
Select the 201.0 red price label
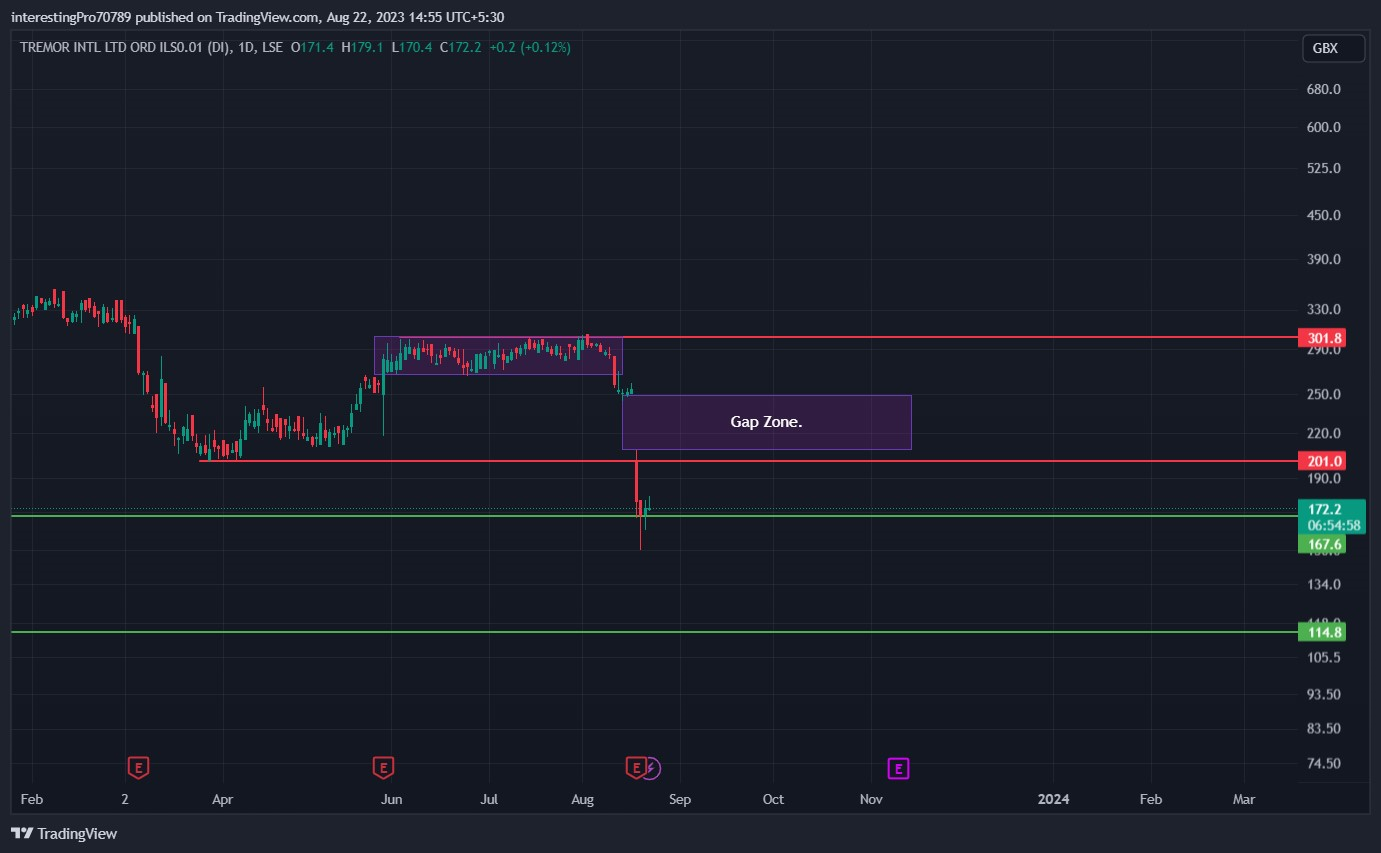1321,461
